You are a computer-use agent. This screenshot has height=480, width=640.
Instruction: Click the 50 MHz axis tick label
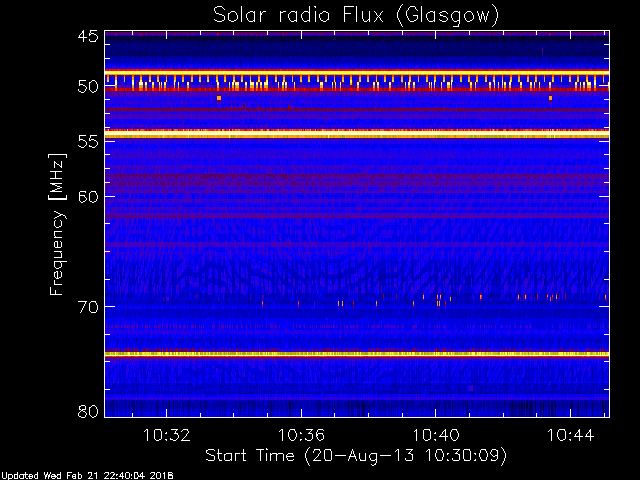point(88,87)
